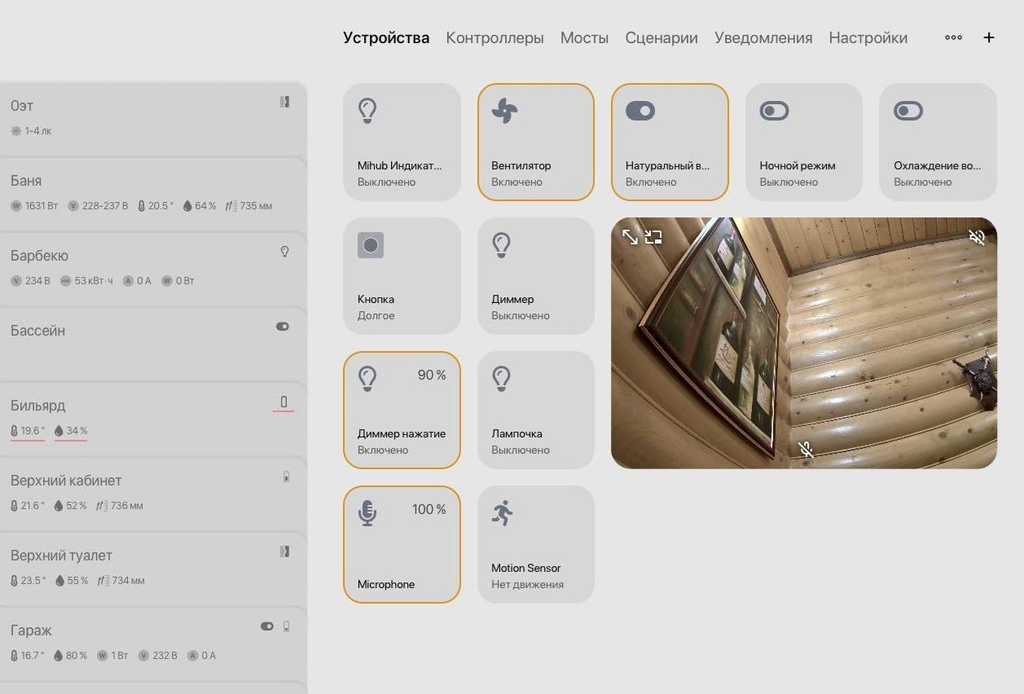
Task: Click the Баня 1631 Вт reading
Action: (x=35, y=206)
